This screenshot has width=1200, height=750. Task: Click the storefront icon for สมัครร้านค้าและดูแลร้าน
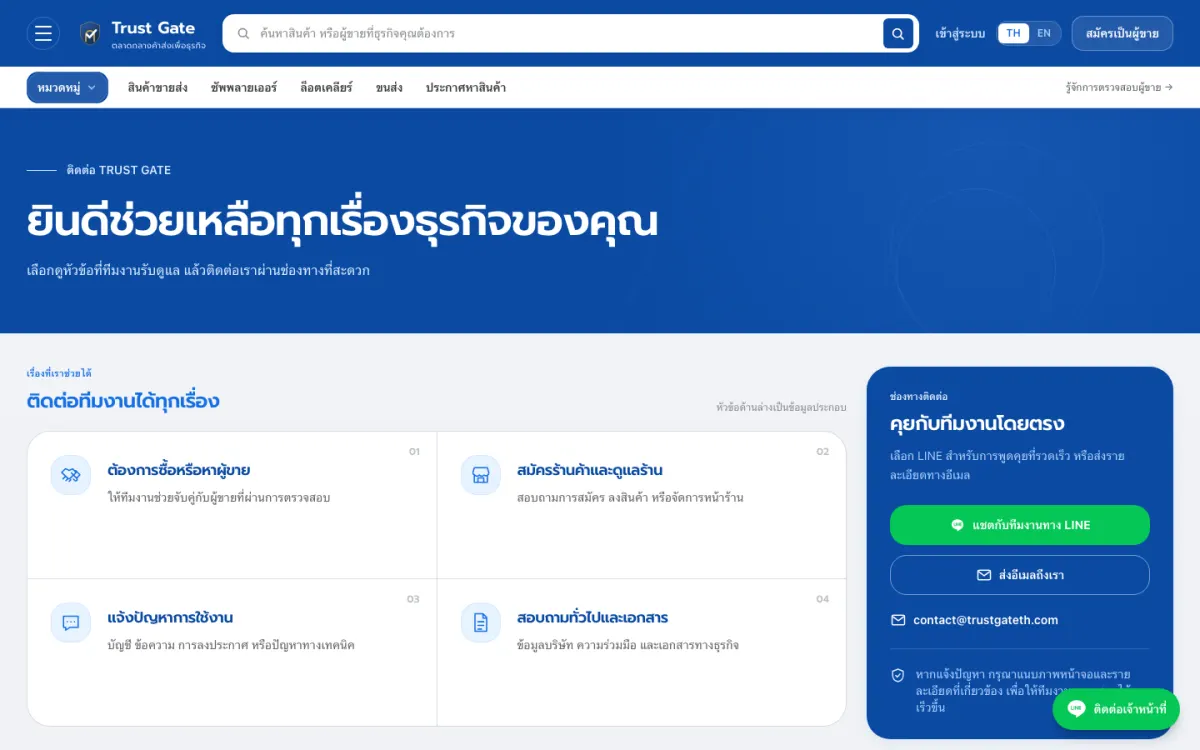481,475
